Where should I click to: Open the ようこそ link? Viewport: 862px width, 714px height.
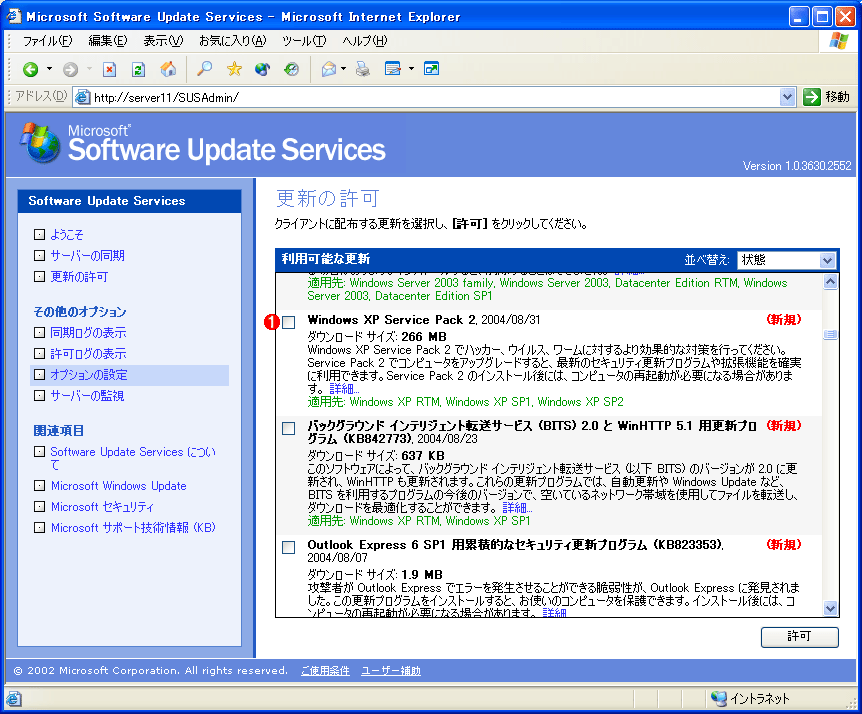coord(67,235)
